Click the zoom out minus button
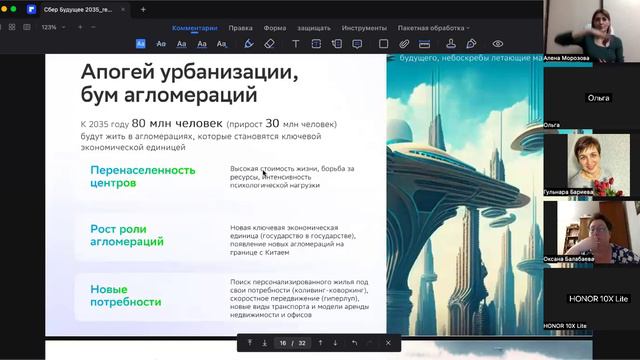 tap(93, 27)
